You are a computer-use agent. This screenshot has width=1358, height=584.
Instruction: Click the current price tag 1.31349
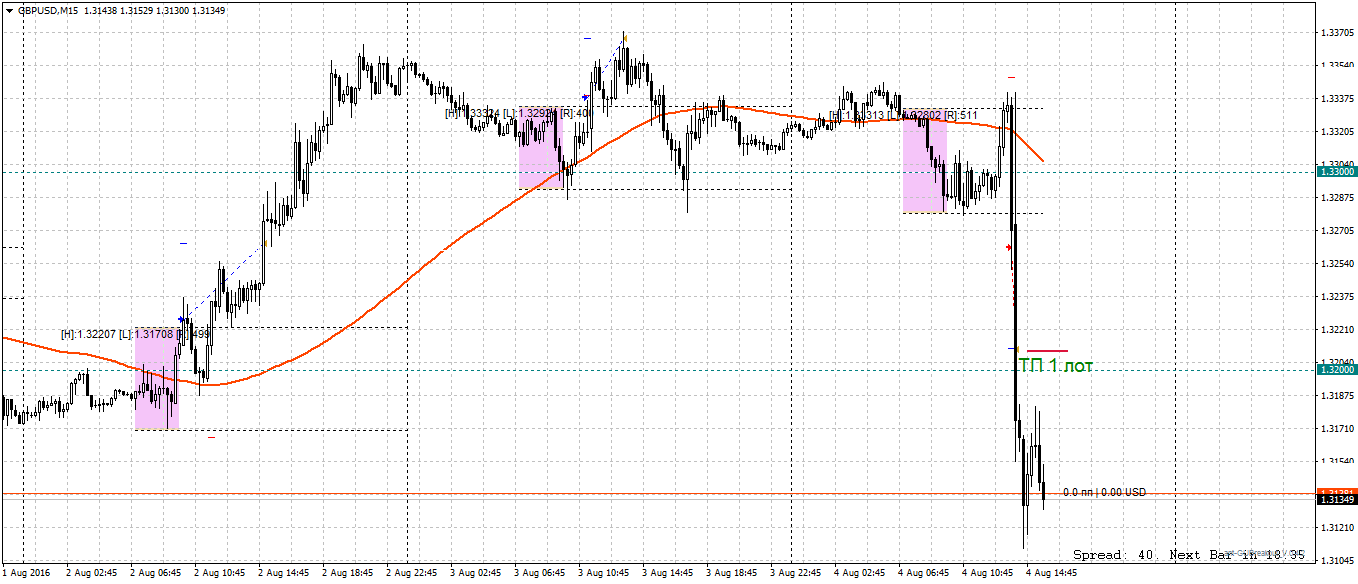[x=1337, y=499]
